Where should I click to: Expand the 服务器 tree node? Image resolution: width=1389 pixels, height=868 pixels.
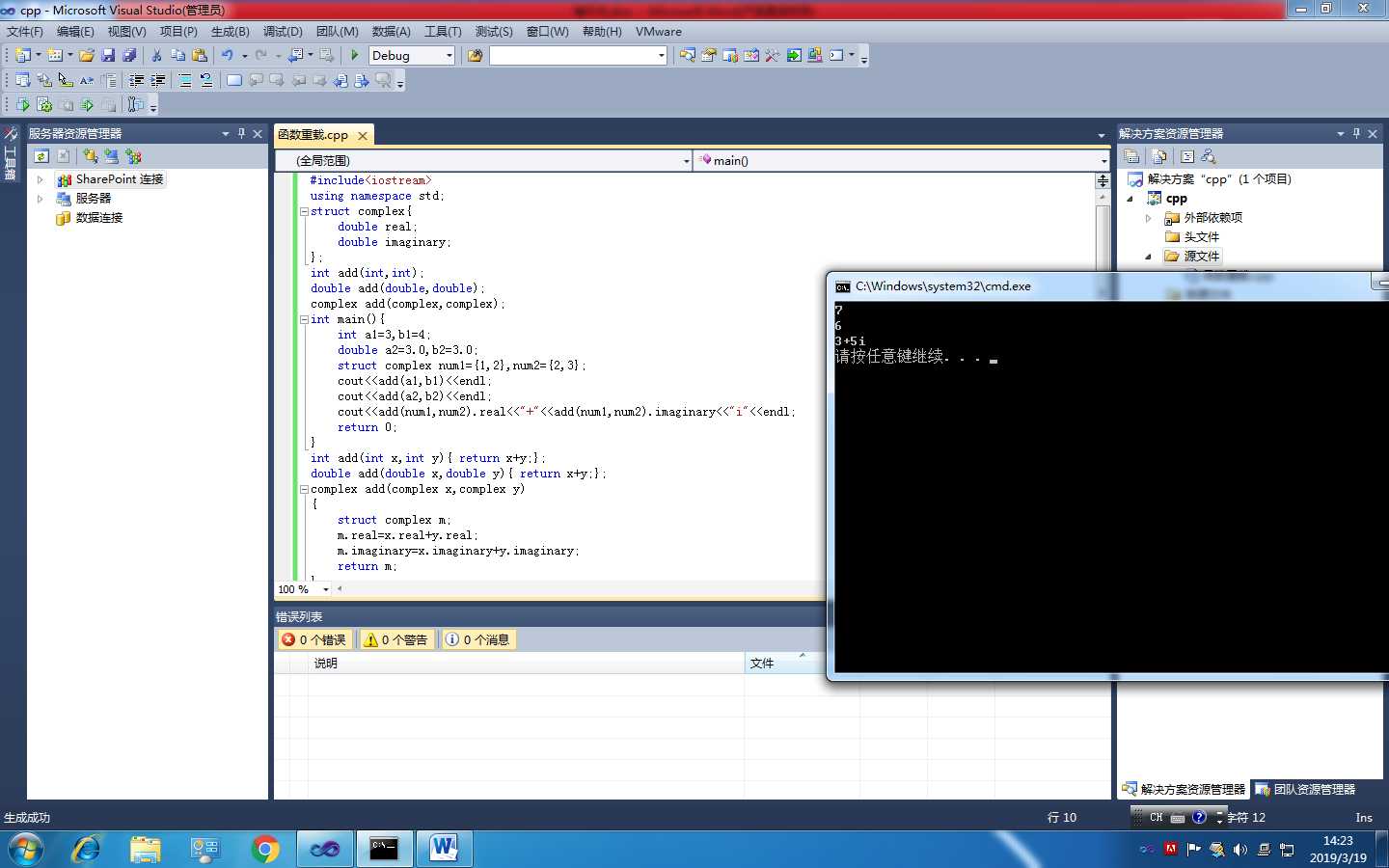pyautogui.click(x=40, y=199)
